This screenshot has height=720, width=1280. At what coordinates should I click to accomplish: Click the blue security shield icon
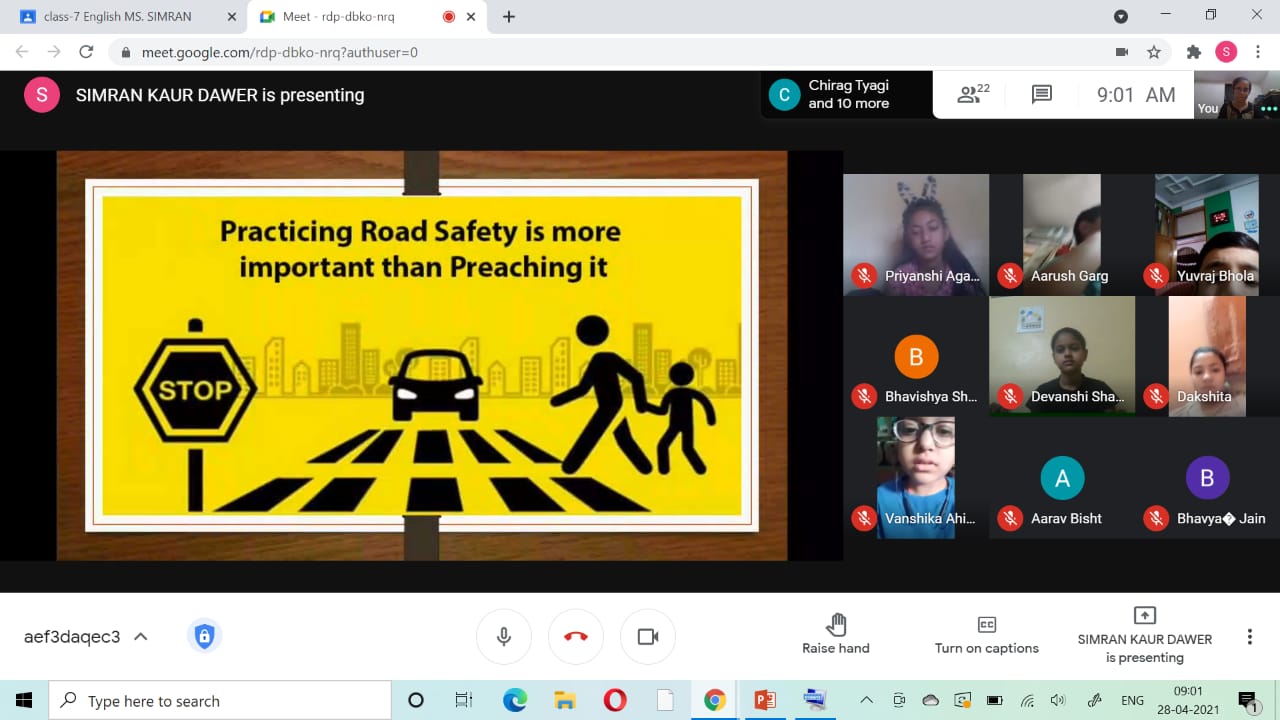pos(204,636)
